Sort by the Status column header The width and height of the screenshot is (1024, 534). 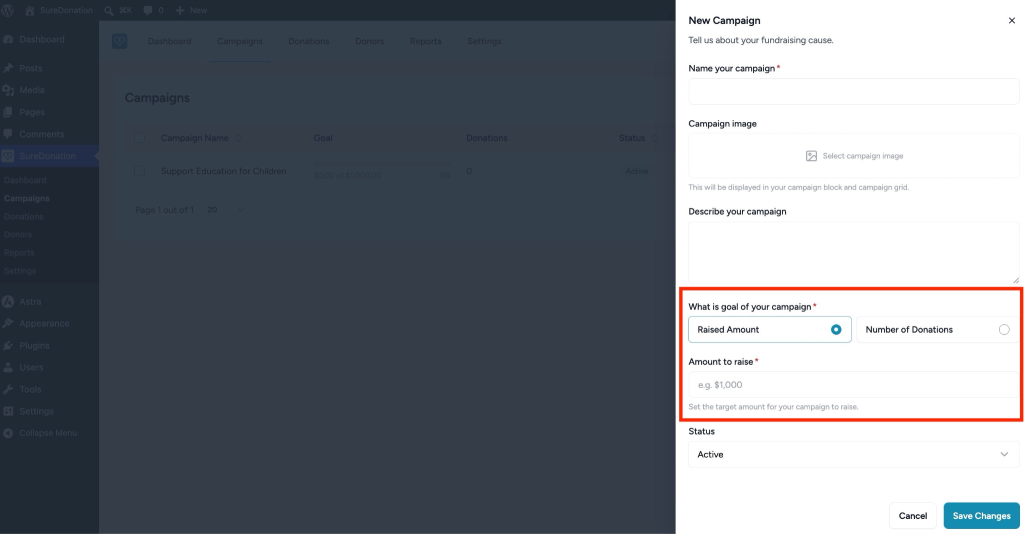coord(638,138)
